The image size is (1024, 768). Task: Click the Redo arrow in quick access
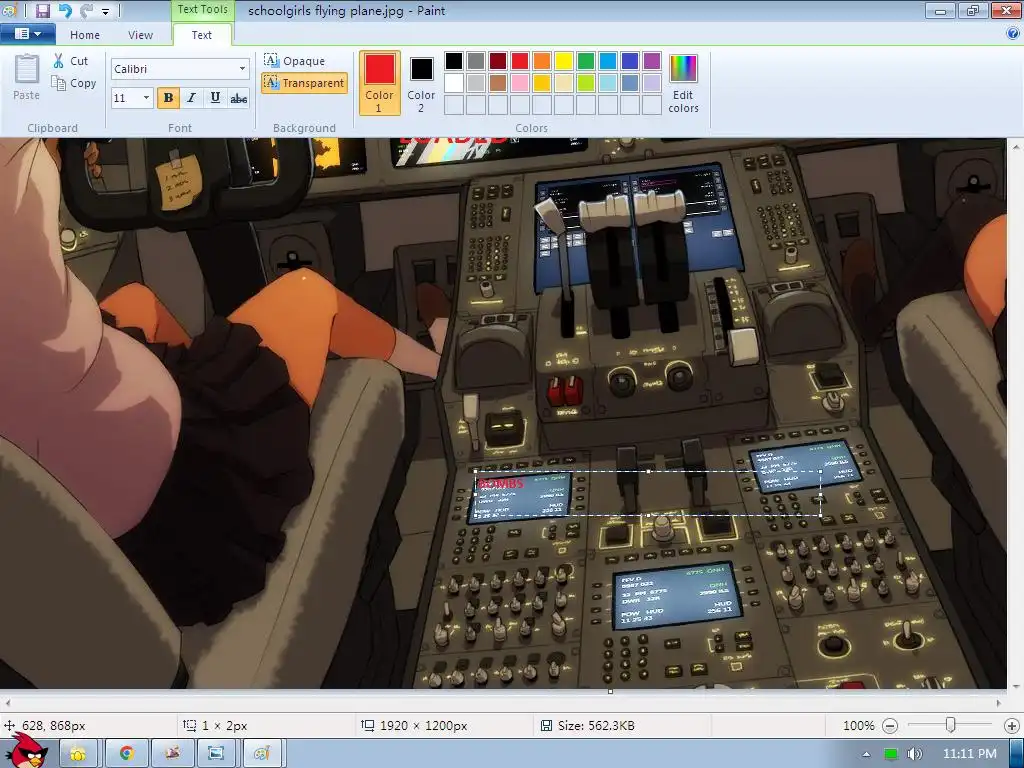[x=86, y=10]
